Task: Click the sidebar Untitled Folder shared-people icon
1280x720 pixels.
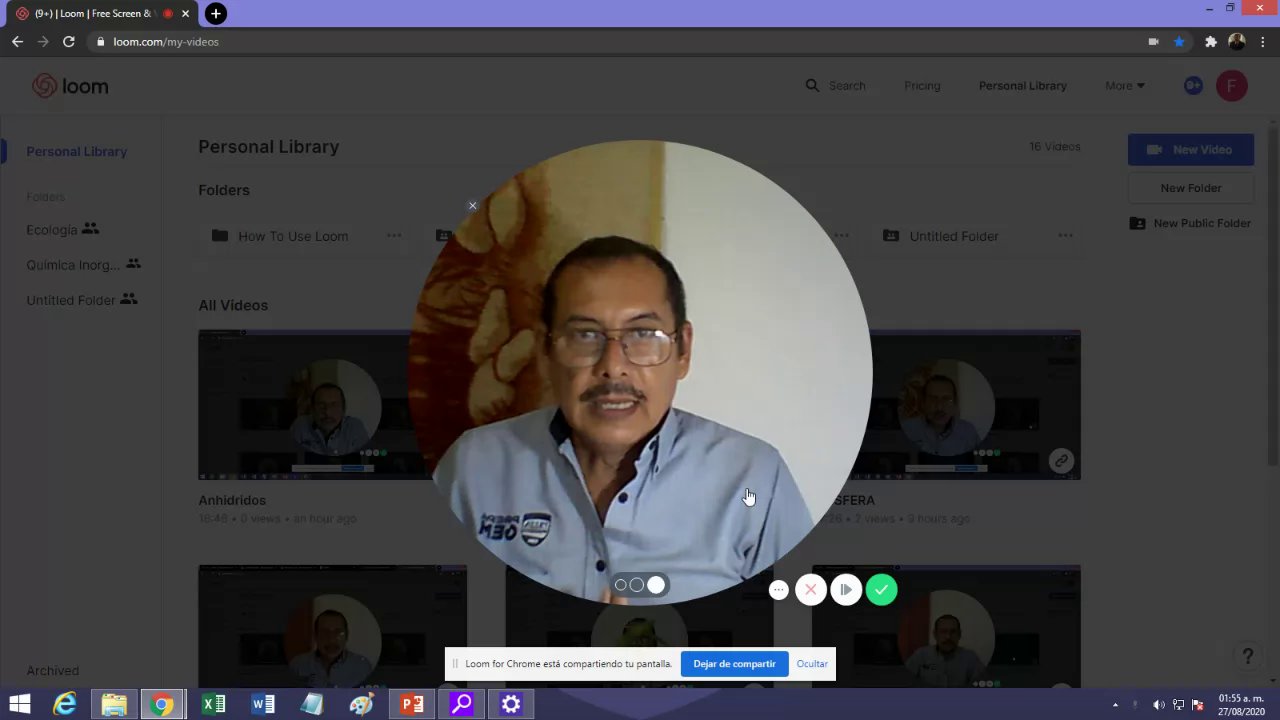Action: pos(128,299)
